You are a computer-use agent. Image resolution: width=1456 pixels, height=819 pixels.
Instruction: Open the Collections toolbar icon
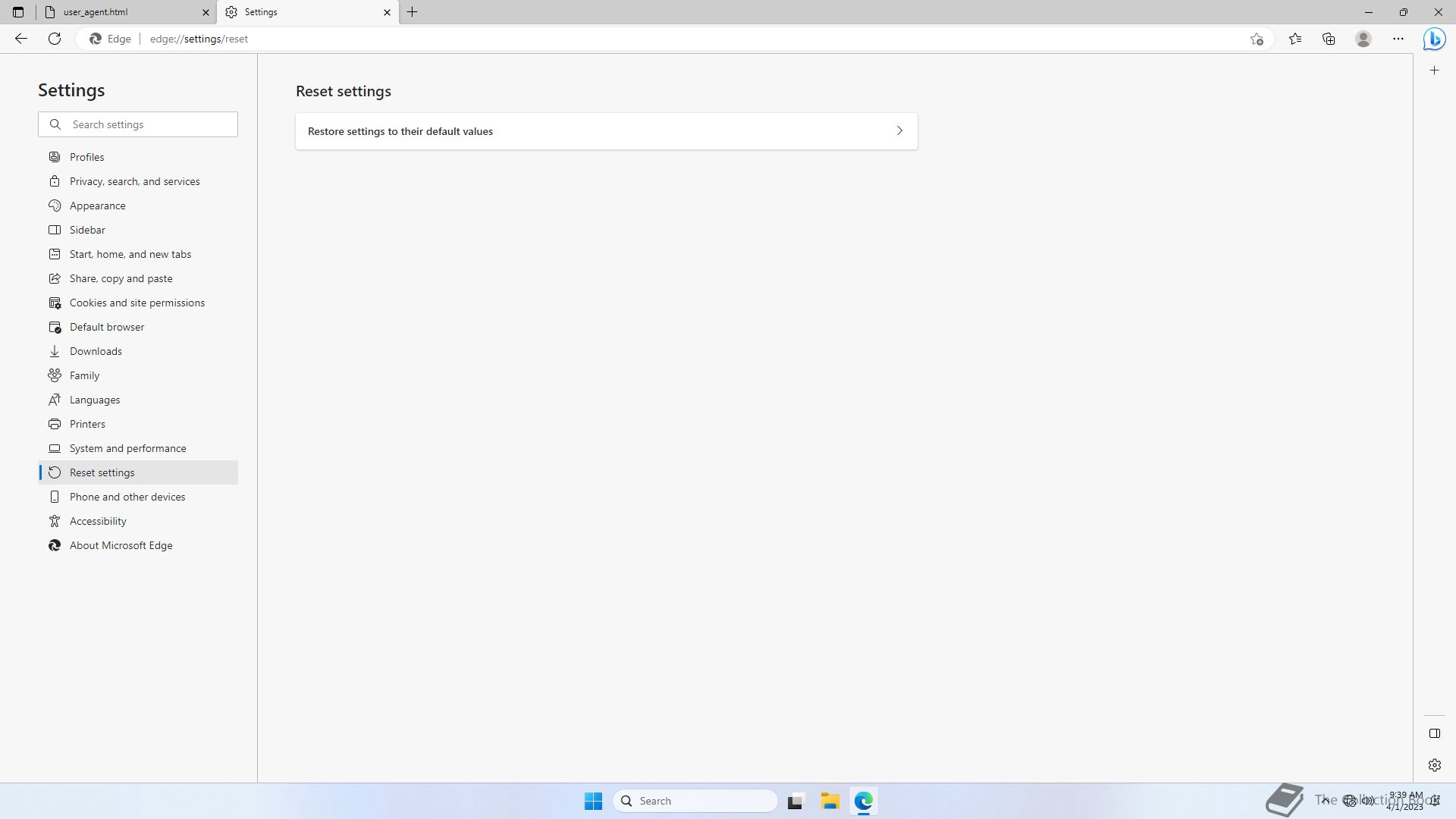[1329, 39]
